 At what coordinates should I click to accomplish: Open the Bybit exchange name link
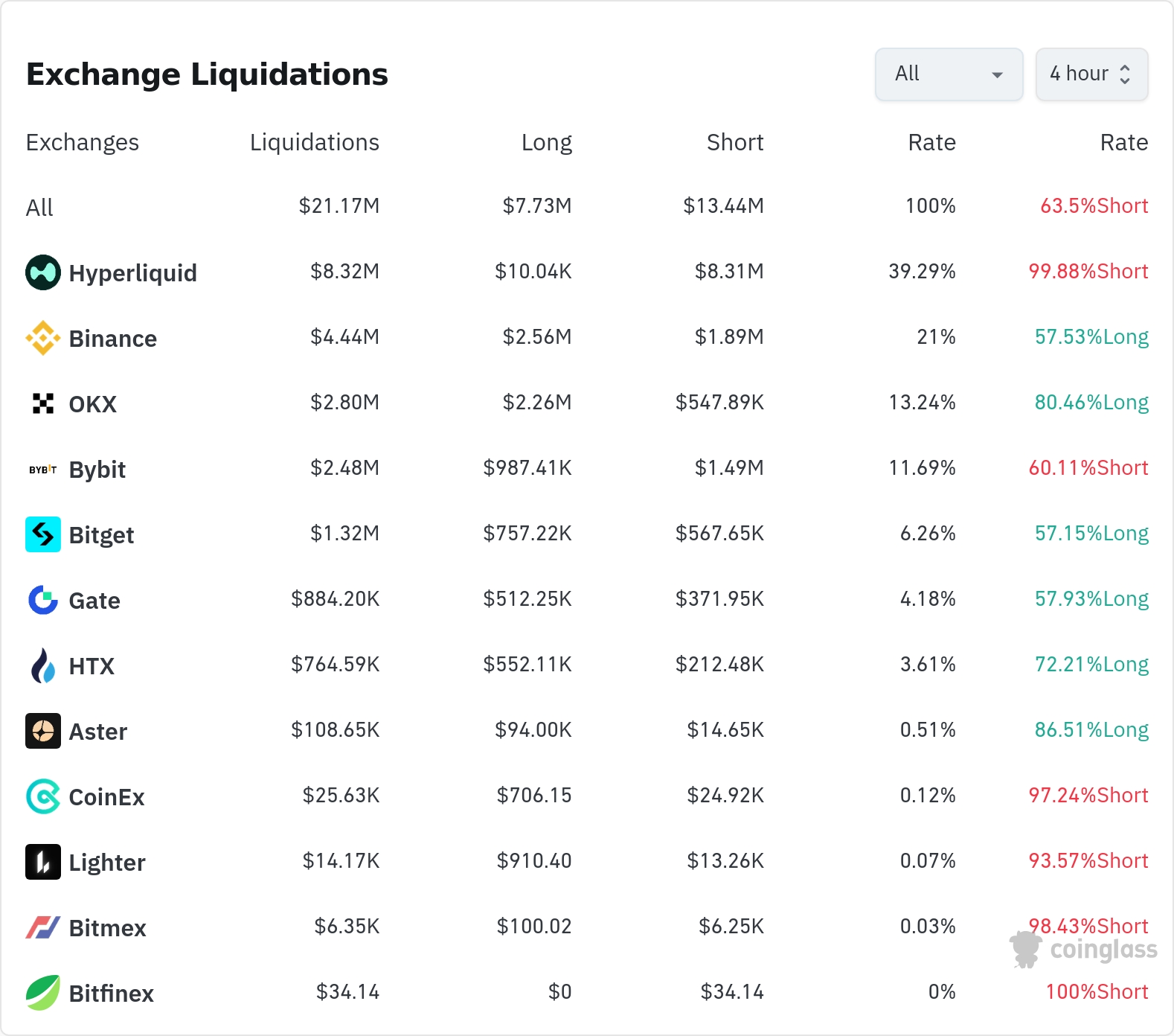click(x=97, y=470)
